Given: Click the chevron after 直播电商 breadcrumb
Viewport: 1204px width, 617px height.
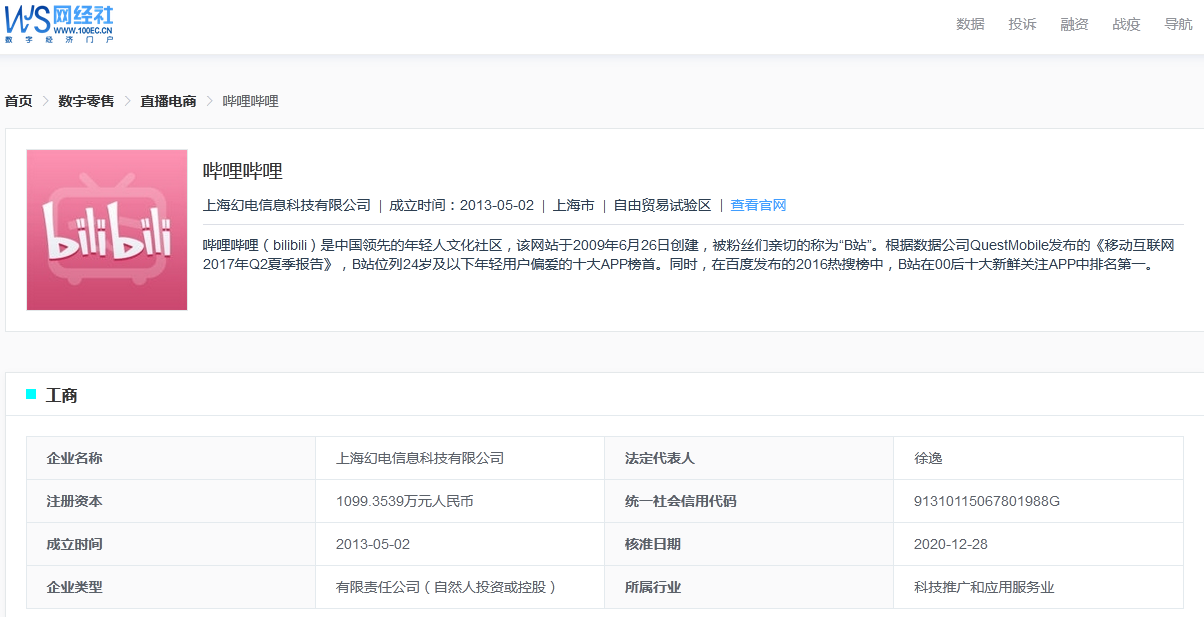Looking at the screenshot, I should (x=210, y=101).
